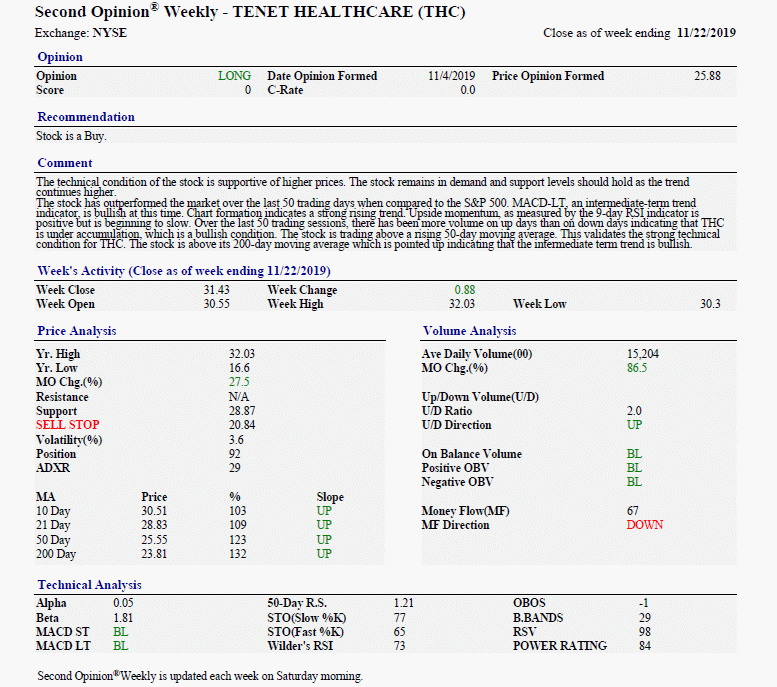Screen dimensions: 777x687
Task: Select the text Stock is a Buy.
Action: pos(71,136)
